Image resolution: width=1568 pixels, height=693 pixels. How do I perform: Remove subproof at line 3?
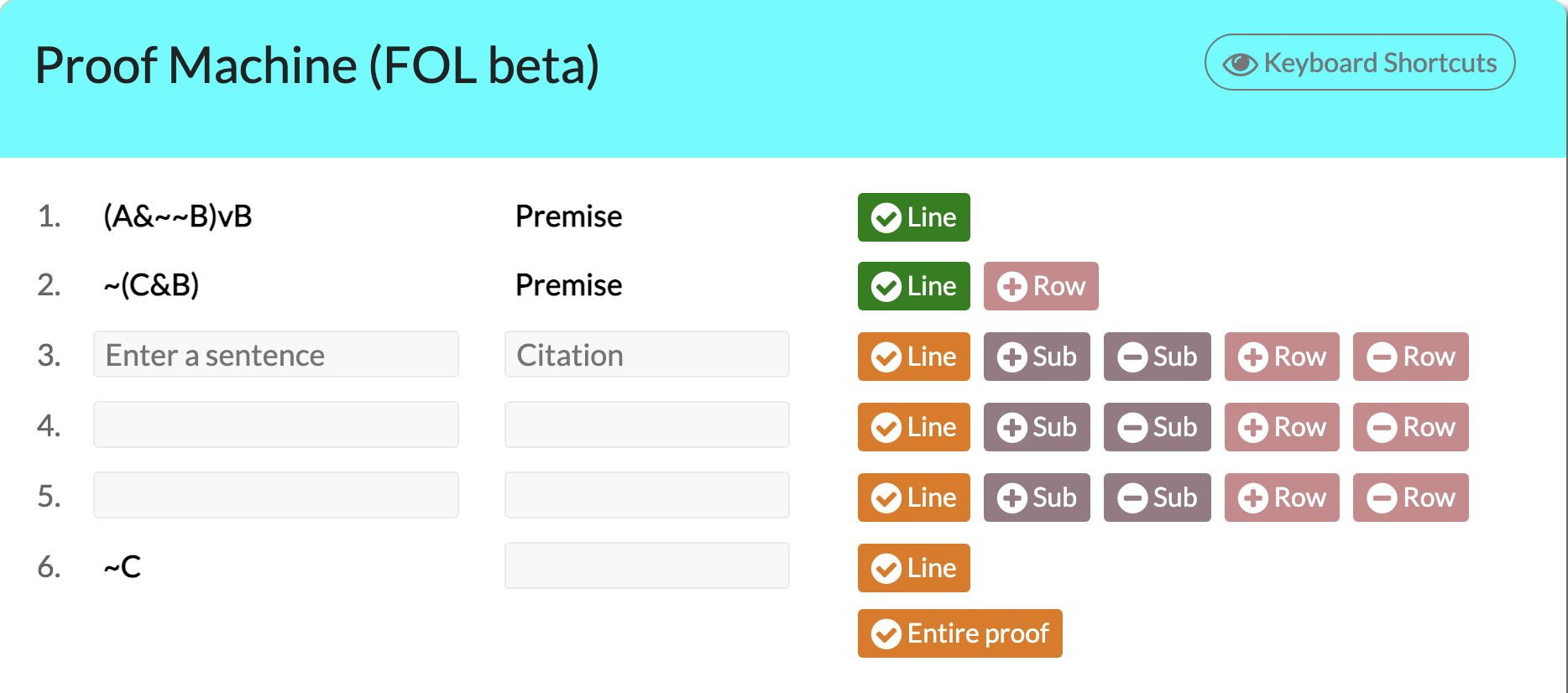1157,357
